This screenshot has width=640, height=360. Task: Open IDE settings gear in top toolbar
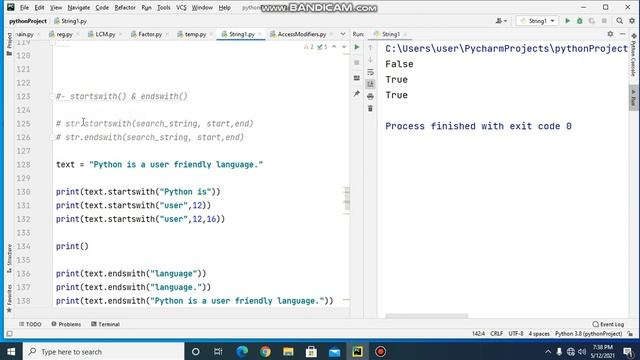pos(632,21)
